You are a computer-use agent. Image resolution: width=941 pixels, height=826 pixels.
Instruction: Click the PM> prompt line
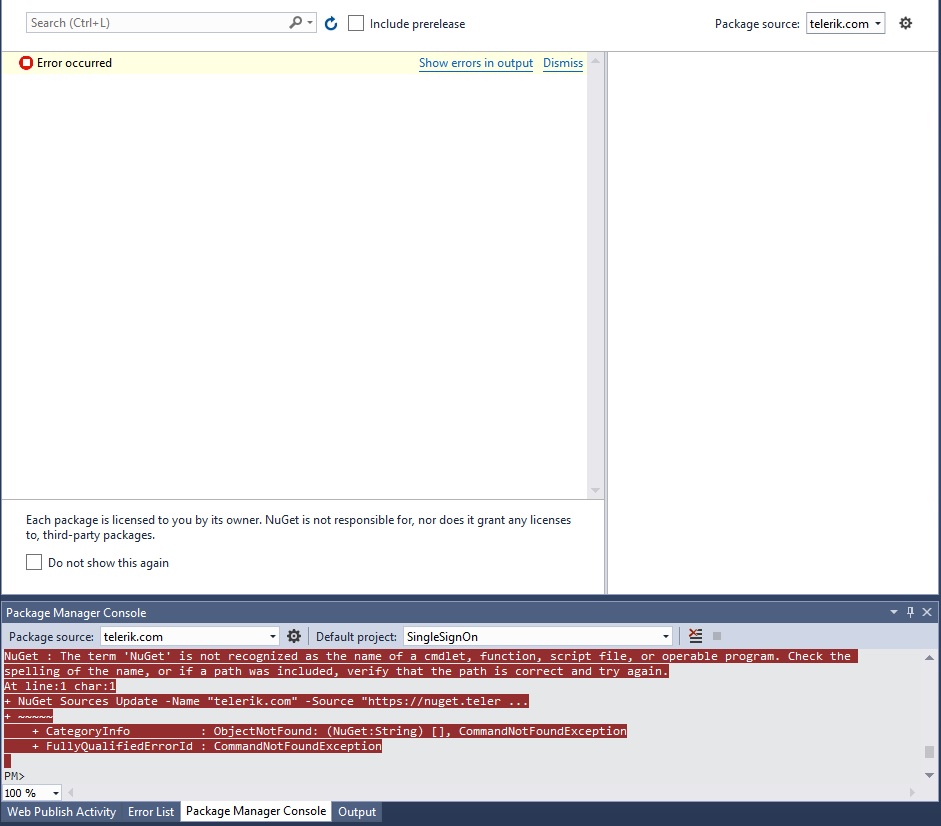[14, 776]
